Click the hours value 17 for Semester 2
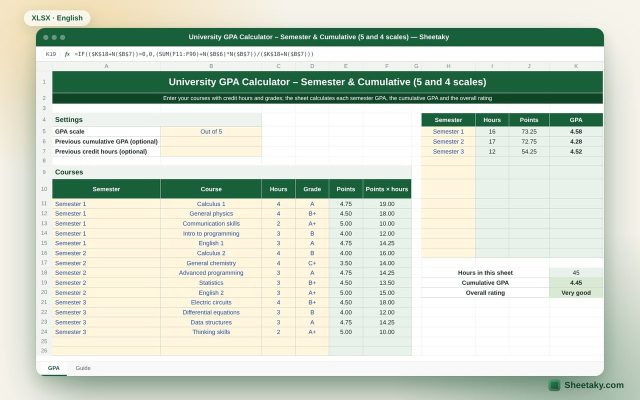The height and width of the screenshot is (400, 640). [x=492, y=141]
